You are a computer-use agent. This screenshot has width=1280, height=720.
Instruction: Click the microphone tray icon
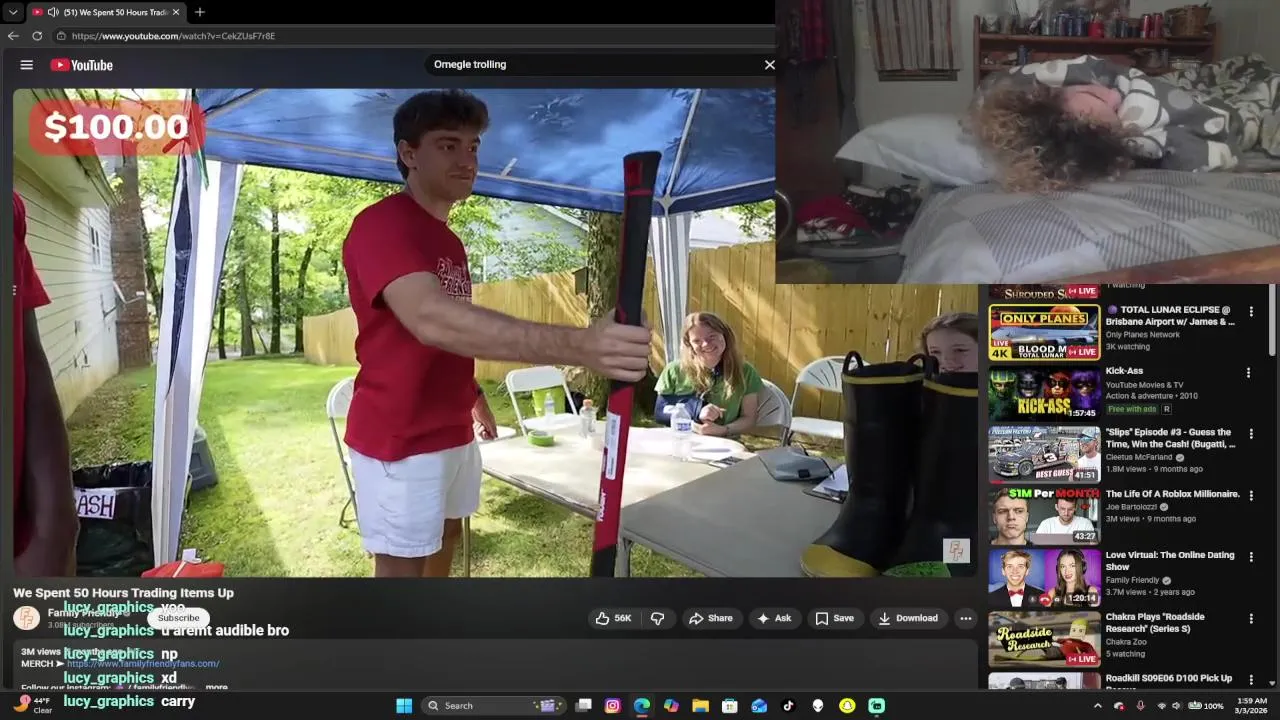point(1140,705)
